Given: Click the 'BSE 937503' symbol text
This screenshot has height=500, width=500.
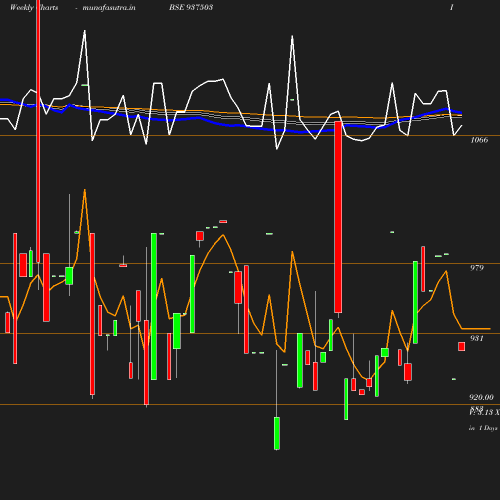Looking at the screenshot, I should coord(191,7).
